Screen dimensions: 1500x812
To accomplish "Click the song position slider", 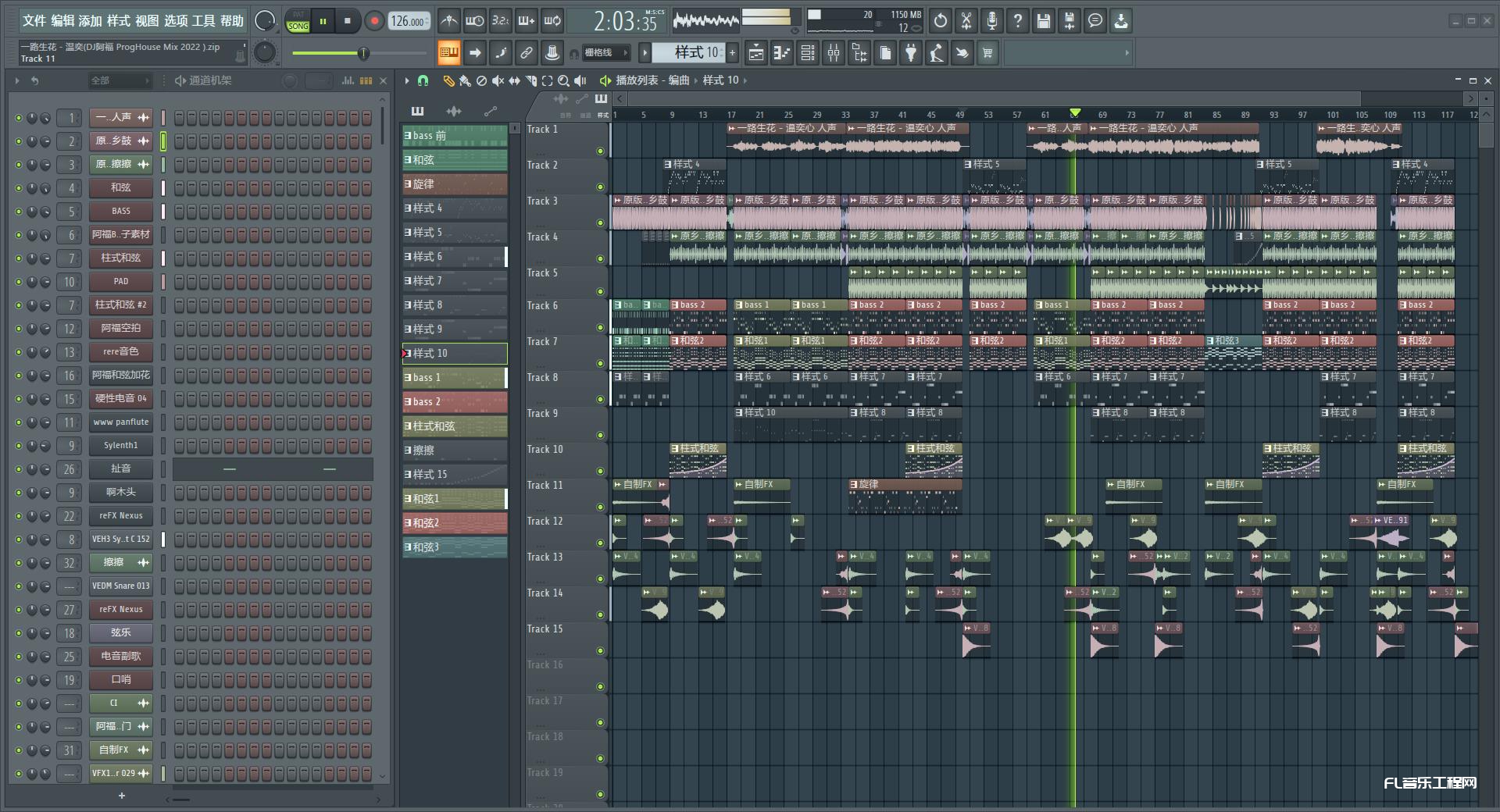I will pyautogui.click(x=359, y=53).
